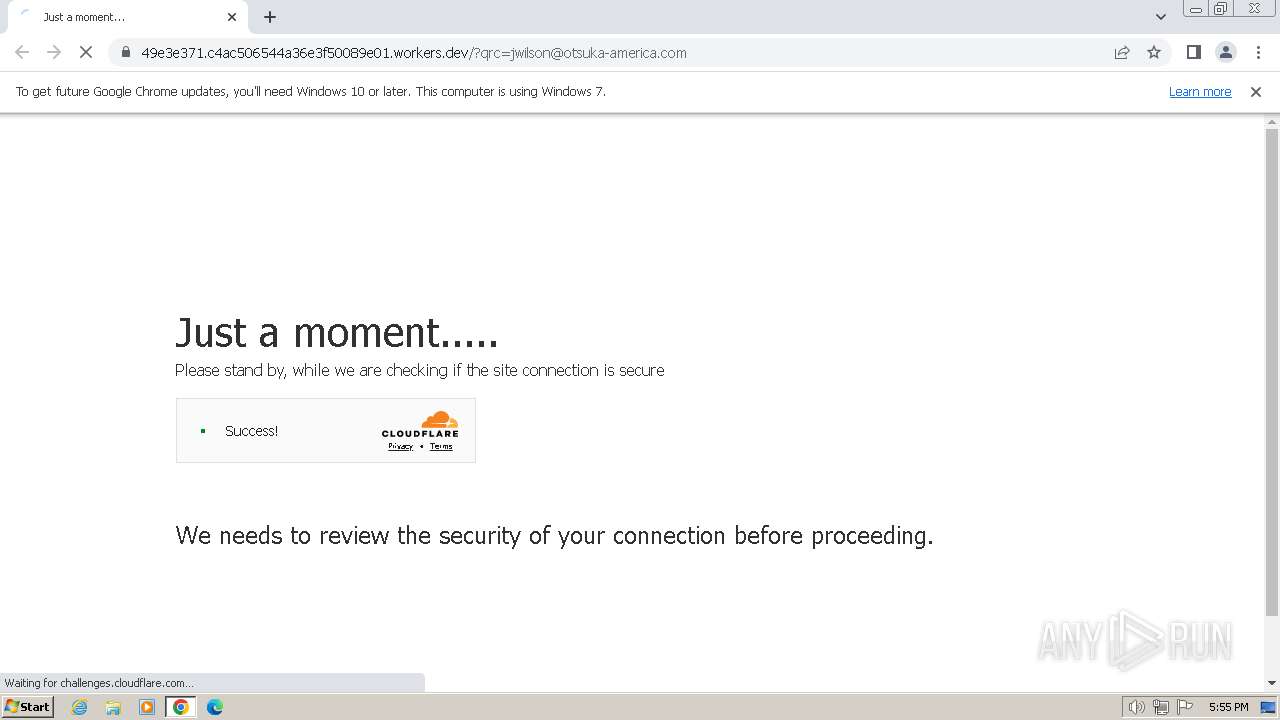Bookmark this page with star icon

point(1154,52)
